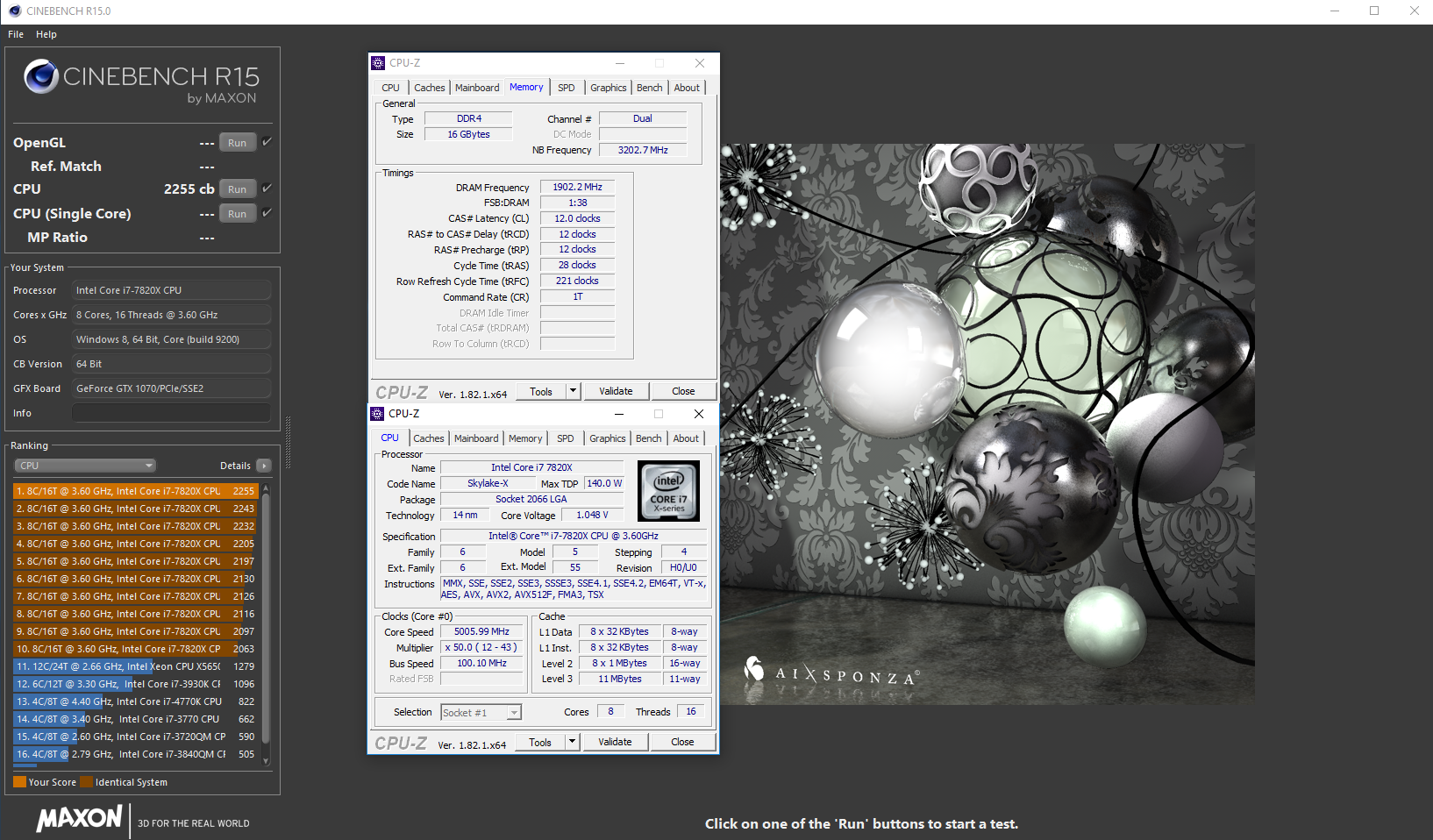This screenshot has height=840, width=1433.
Task: Click the scroll up arrow of ranking list
Action: 266,488
